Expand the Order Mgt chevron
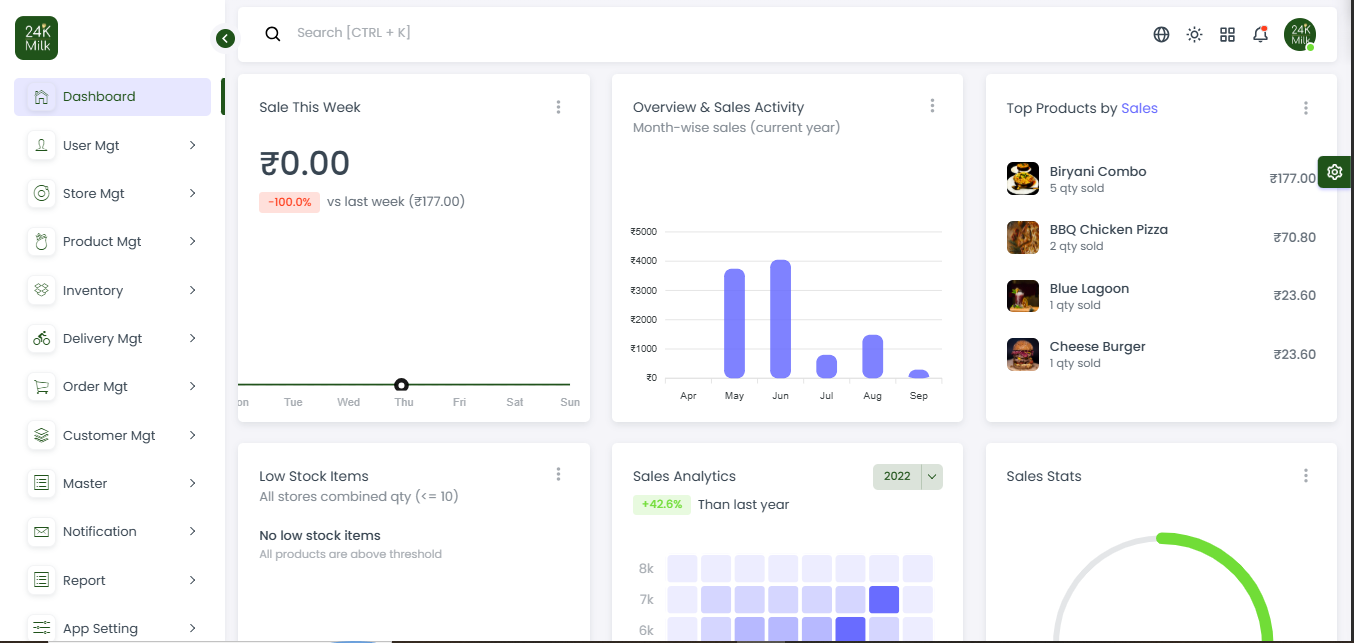 point(192,386)
